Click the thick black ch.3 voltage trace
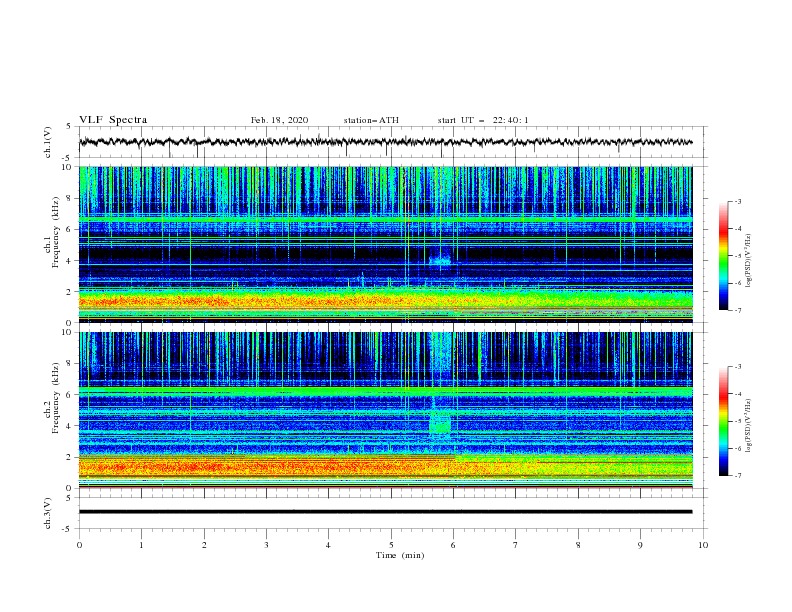The height and width of the screenshot is (612, 792). click(x=385, y=512)
